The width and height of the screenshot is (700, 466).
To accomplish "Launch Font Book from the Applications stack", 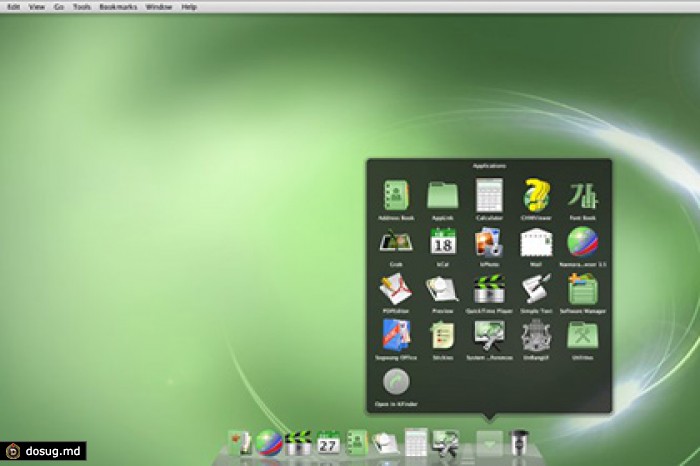I will (583, 196).
